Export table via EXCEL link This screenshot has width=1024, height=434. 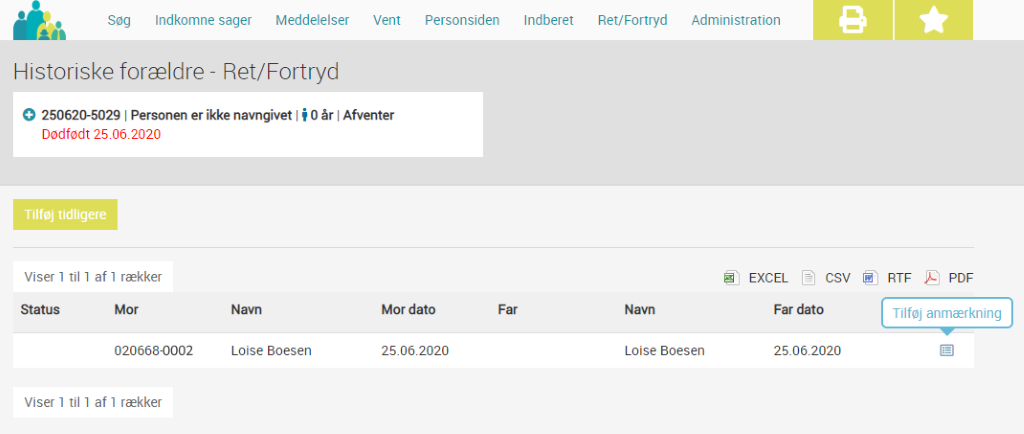pos(768,278)
